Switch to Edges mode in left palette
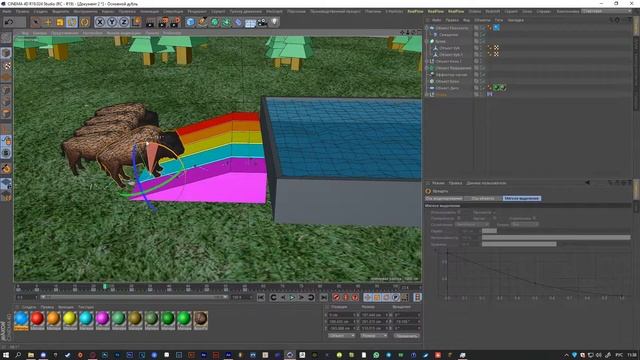Screen dimensions: 640x360 pyautogui.click(x=6, y=101)
